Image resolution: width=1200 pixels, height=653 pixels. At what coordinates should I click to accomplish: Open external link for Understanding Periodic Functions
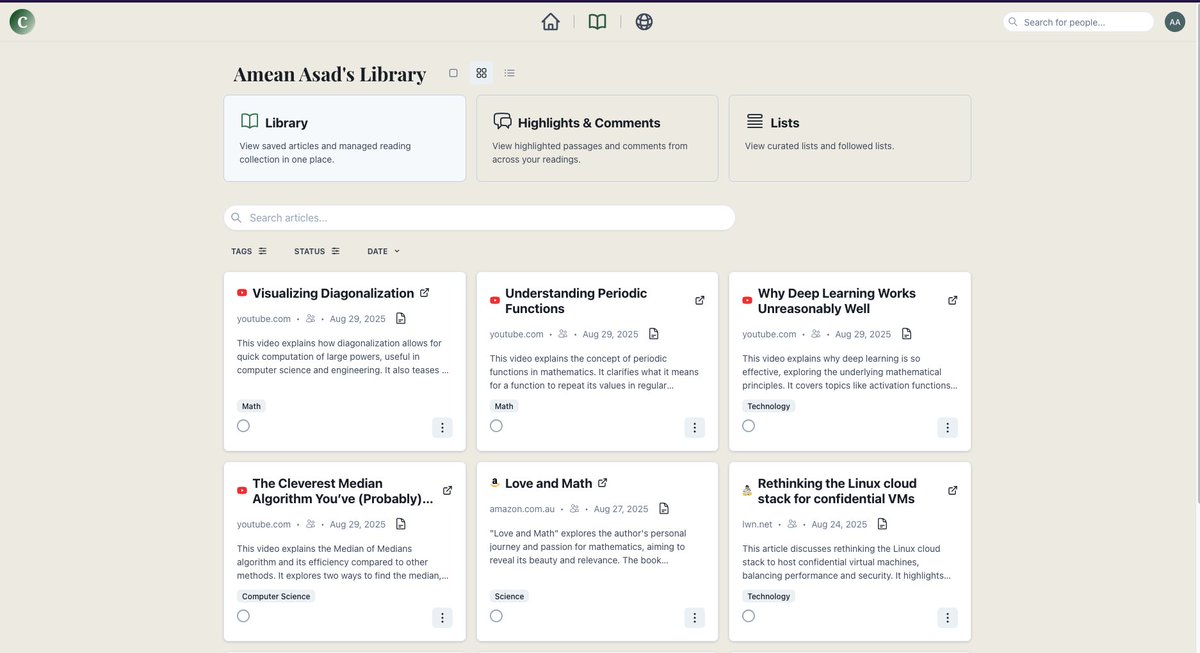click(700, 301)
